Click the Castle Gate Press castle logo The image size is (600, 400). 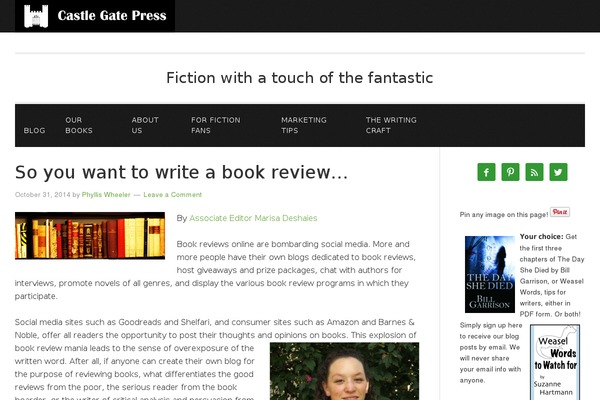(36, 16)
